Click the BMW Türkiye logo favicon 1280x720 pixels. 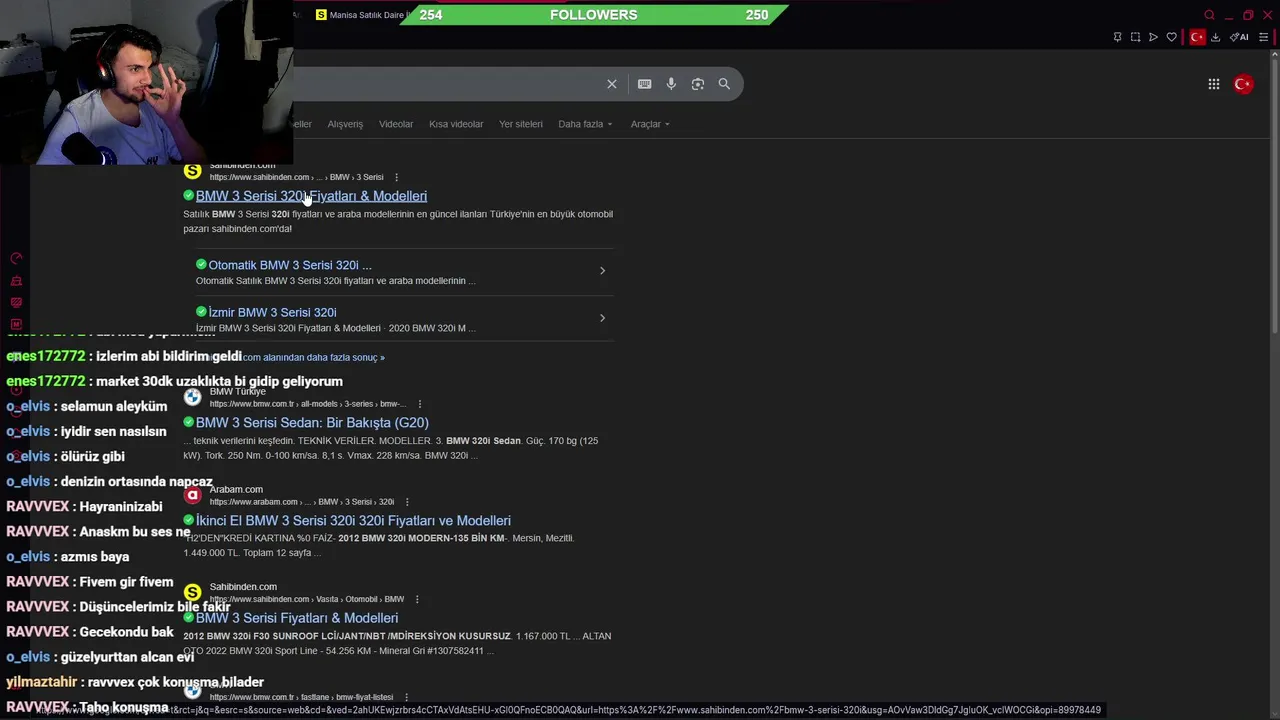pos(193,397)
